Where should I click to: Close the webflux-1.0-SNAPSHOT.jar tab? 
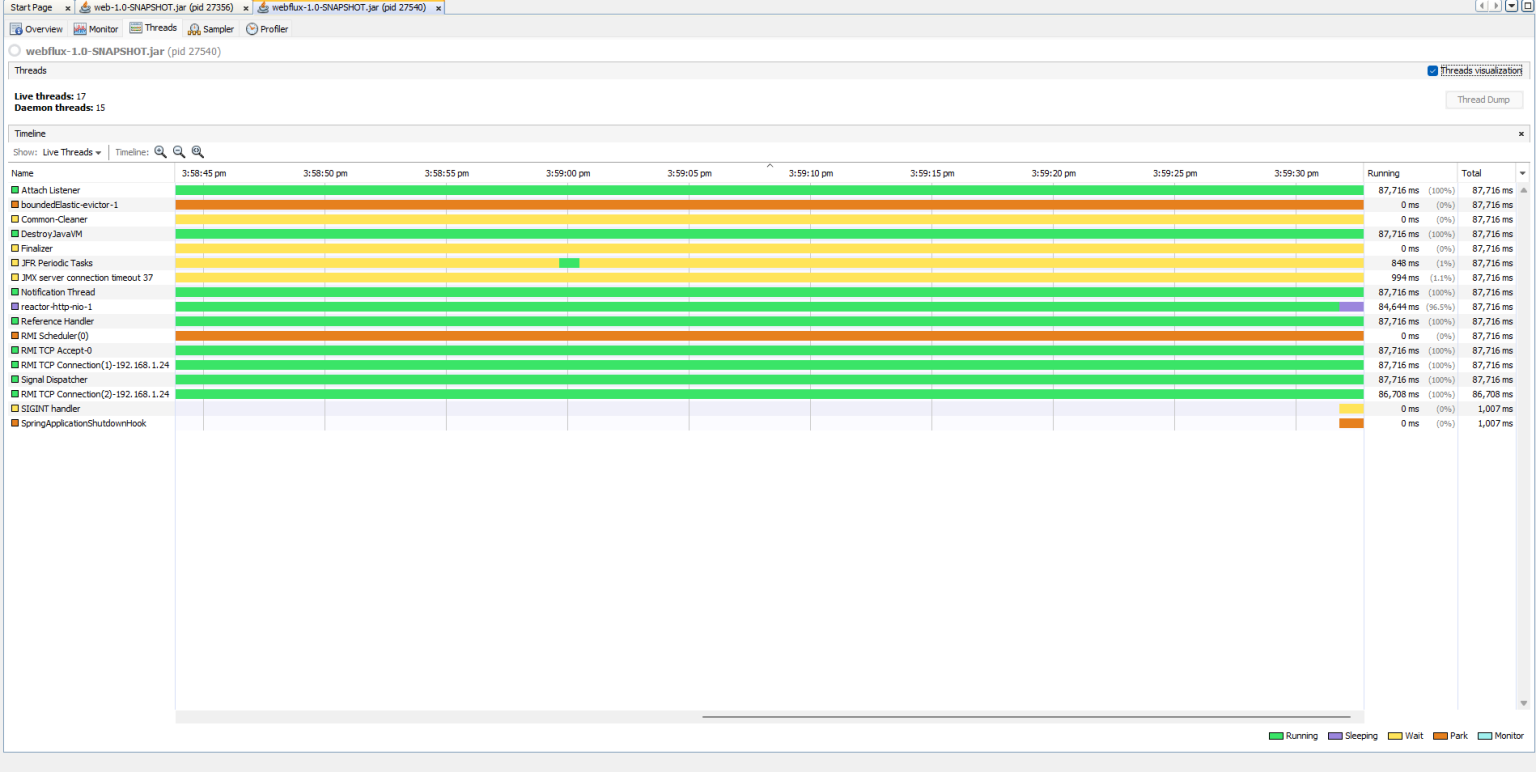click(x=438, y=8)
